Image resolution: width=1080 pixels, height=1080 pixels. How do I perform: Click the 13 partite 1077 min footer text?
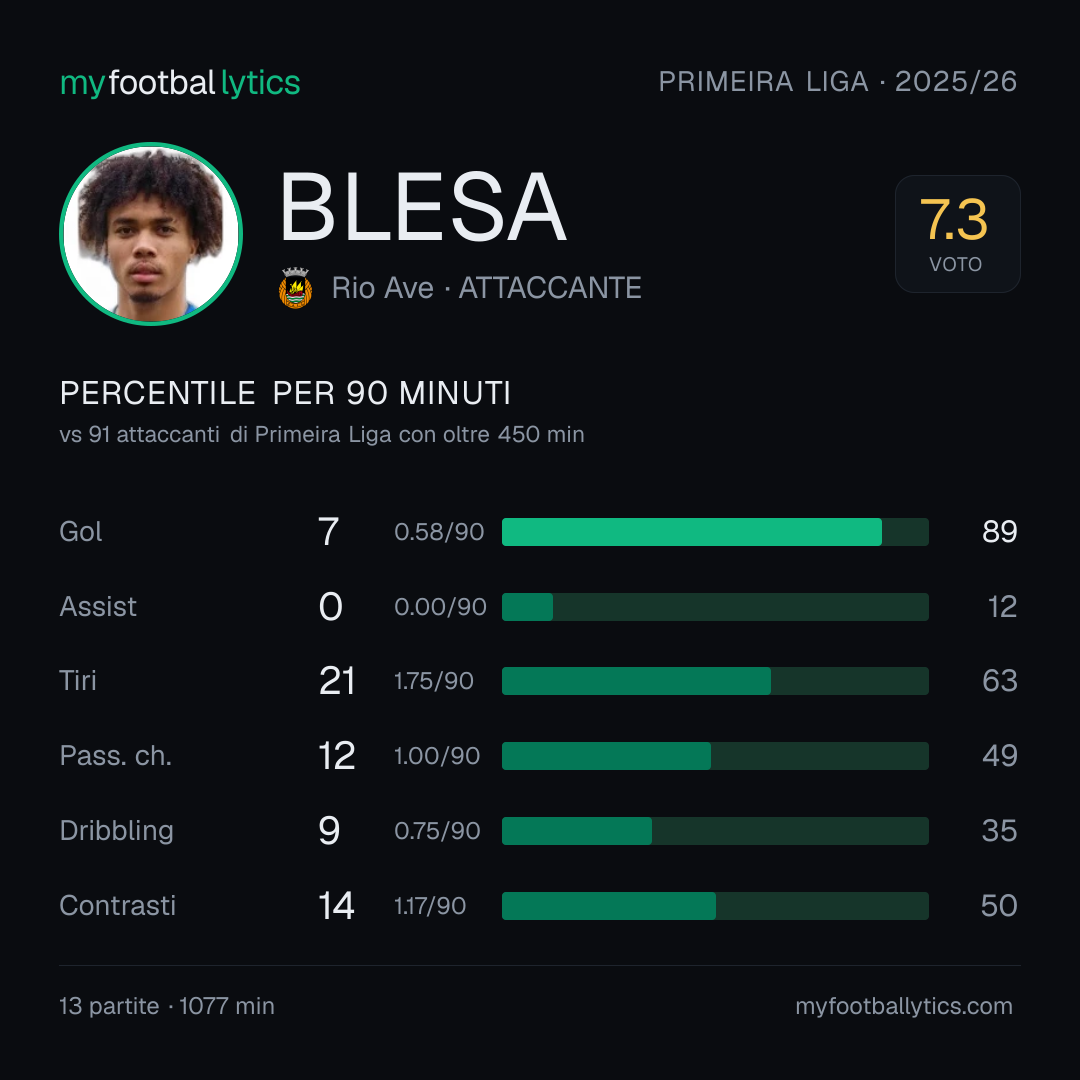167,1006
